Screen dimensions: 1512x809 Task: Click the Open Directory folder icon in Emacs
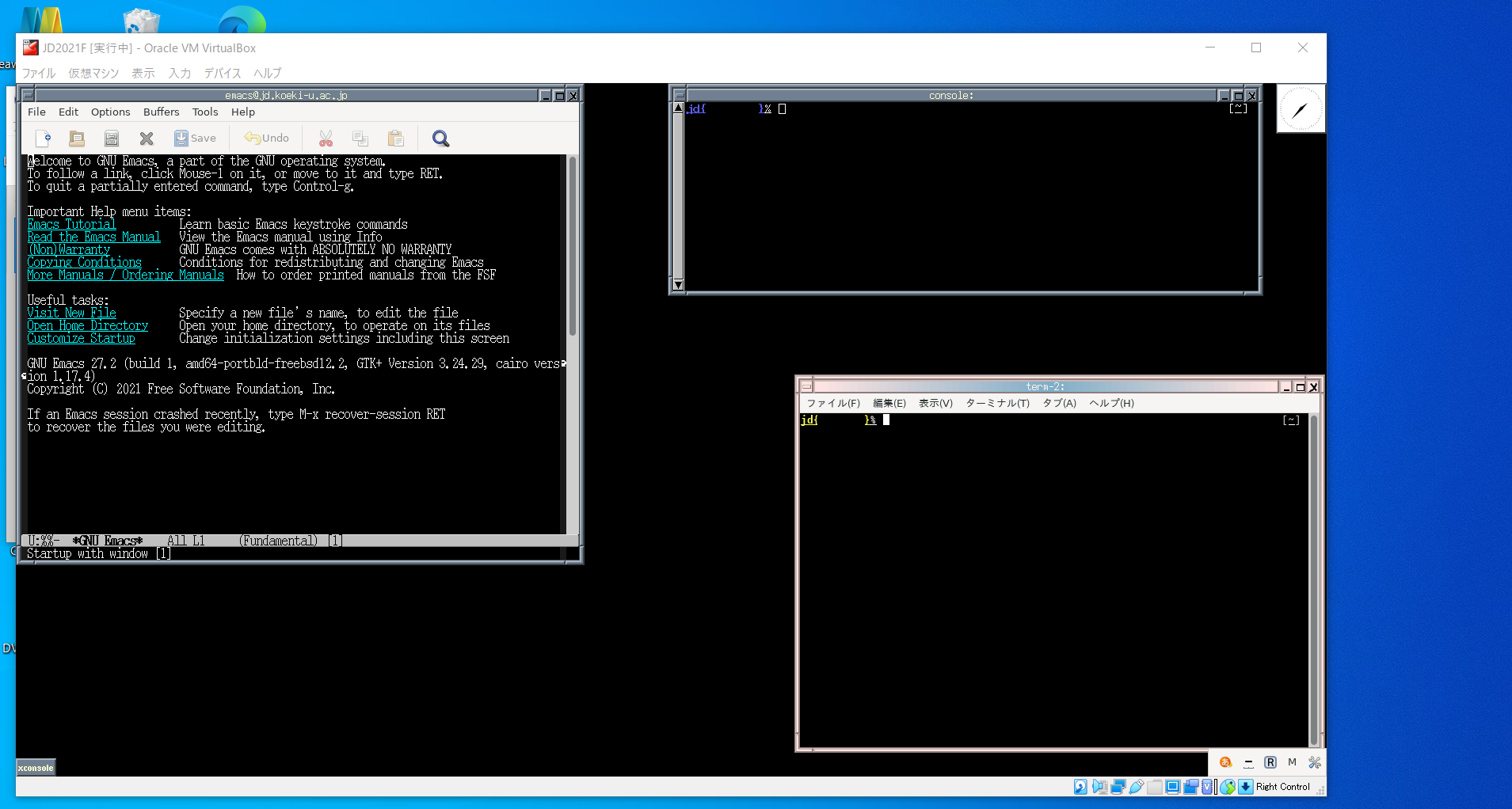77,139
